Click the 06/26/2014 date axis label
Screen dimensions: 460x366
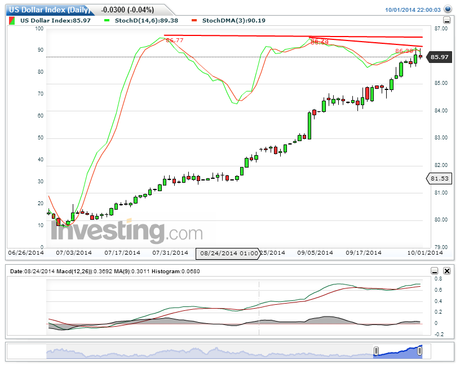coord(26,253)
